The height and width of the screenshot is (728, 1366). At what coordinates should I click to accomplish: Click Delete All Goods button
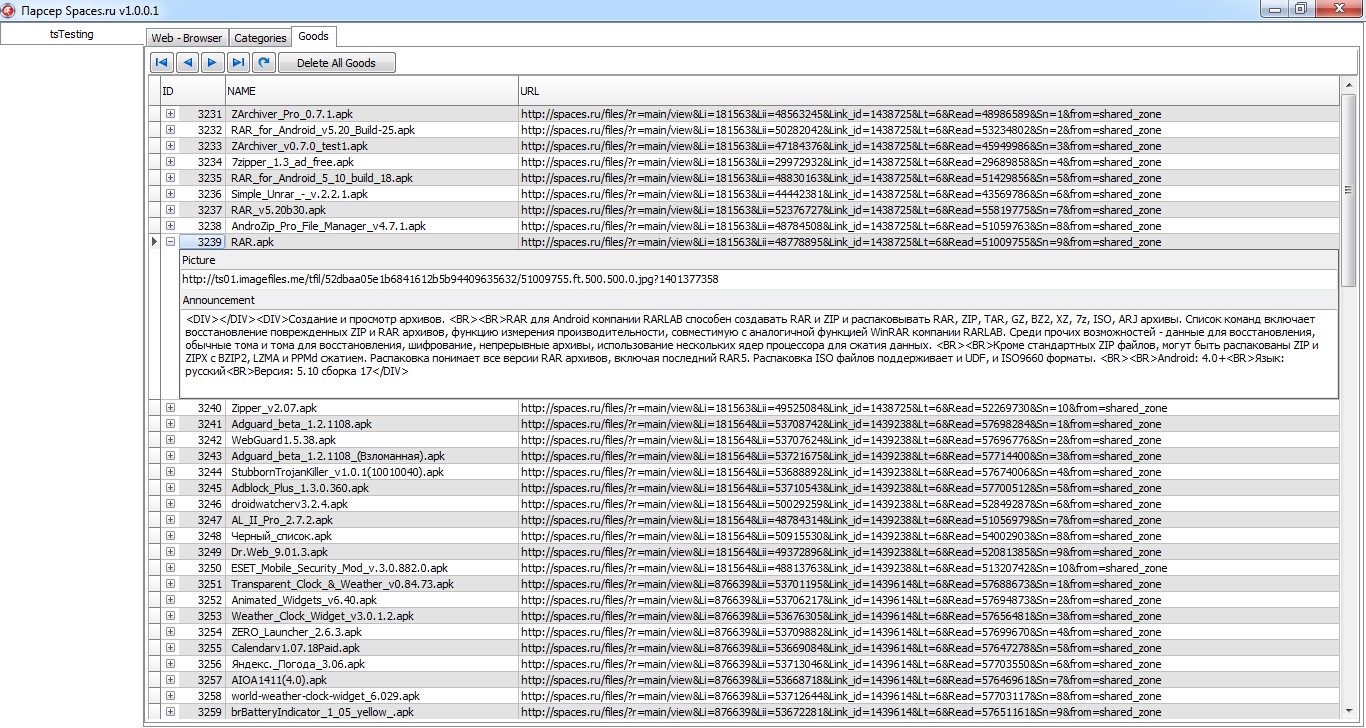tap(337, 63)
